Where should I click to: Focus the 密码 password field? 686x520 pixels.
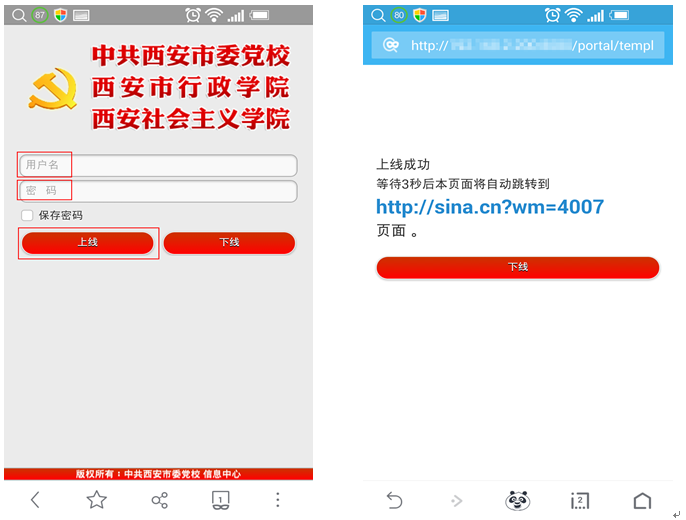point(158,191)
